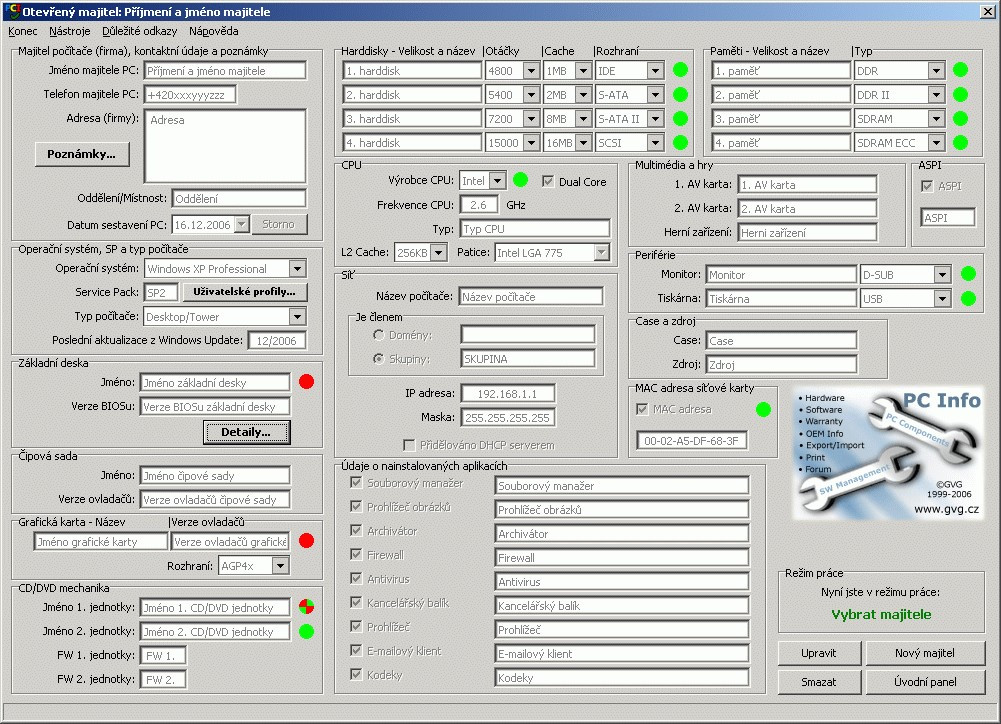
Task: Open the Důležité odkazy menu
Action: click(140, 31)
